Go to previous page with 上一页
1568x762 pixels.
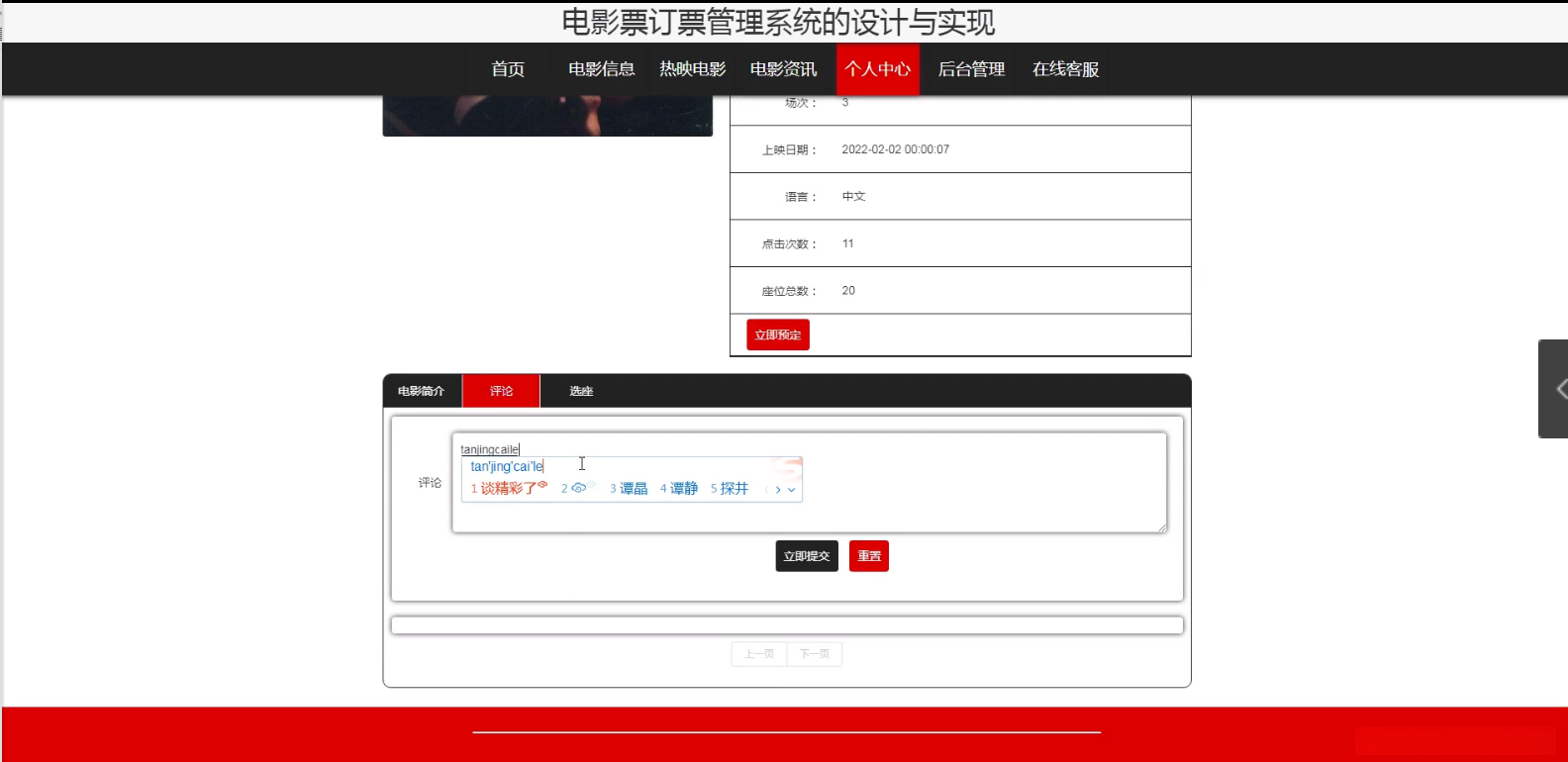(x=759, y=654)
